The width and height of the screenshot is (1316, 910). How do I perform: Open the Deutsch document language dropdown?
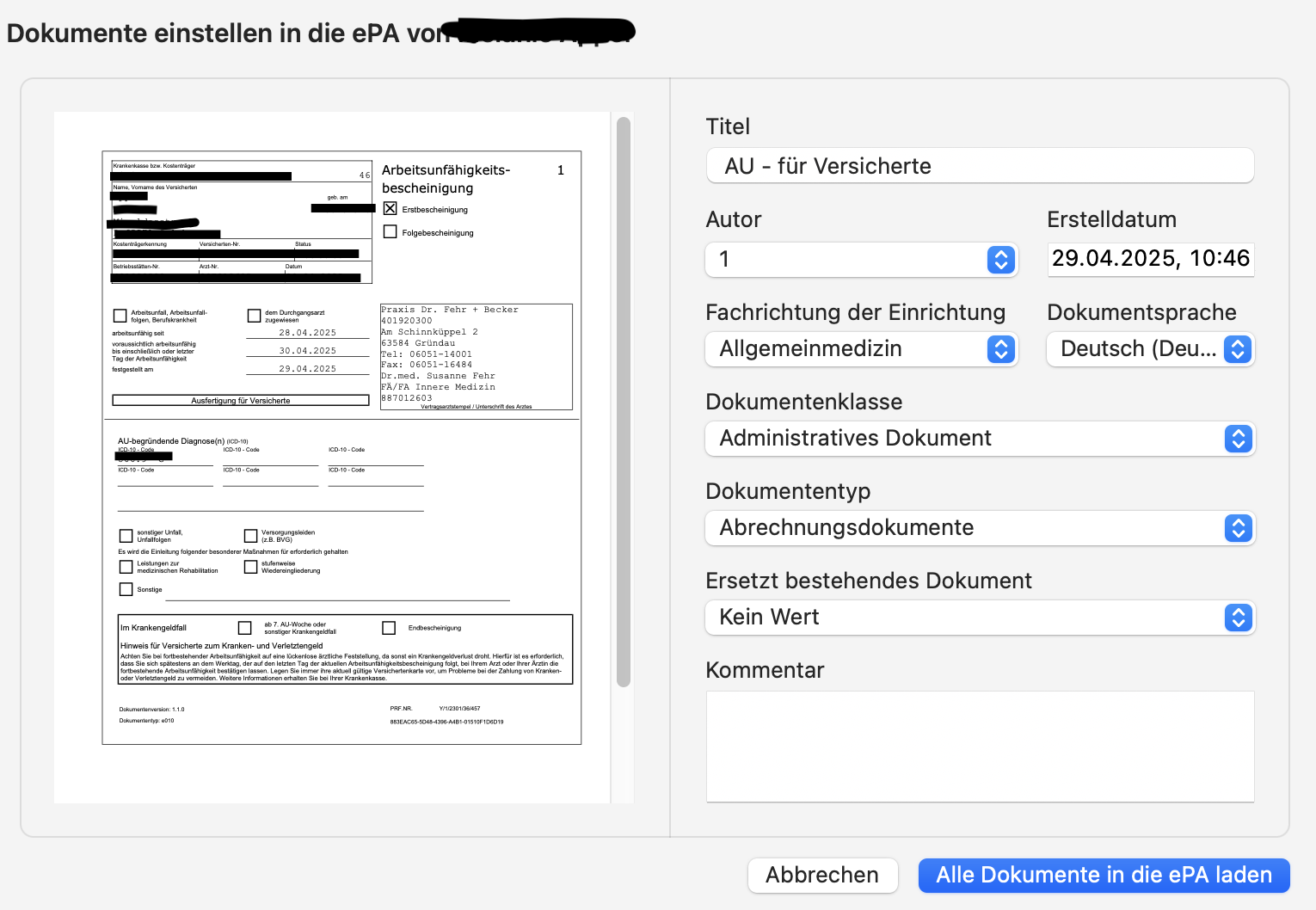click(x=1150, y=349)
